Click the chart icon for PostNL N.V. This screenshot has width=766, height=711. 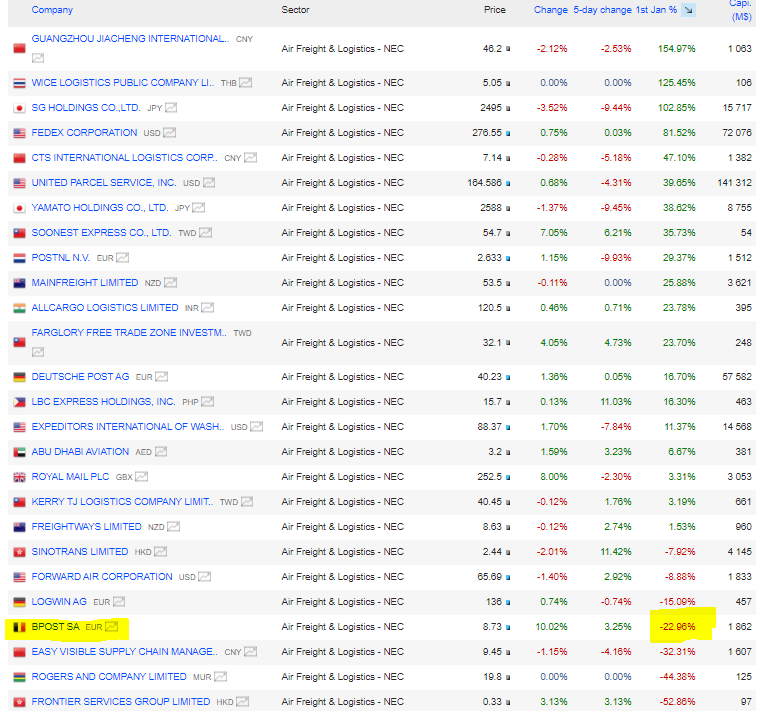pos(123,258)
